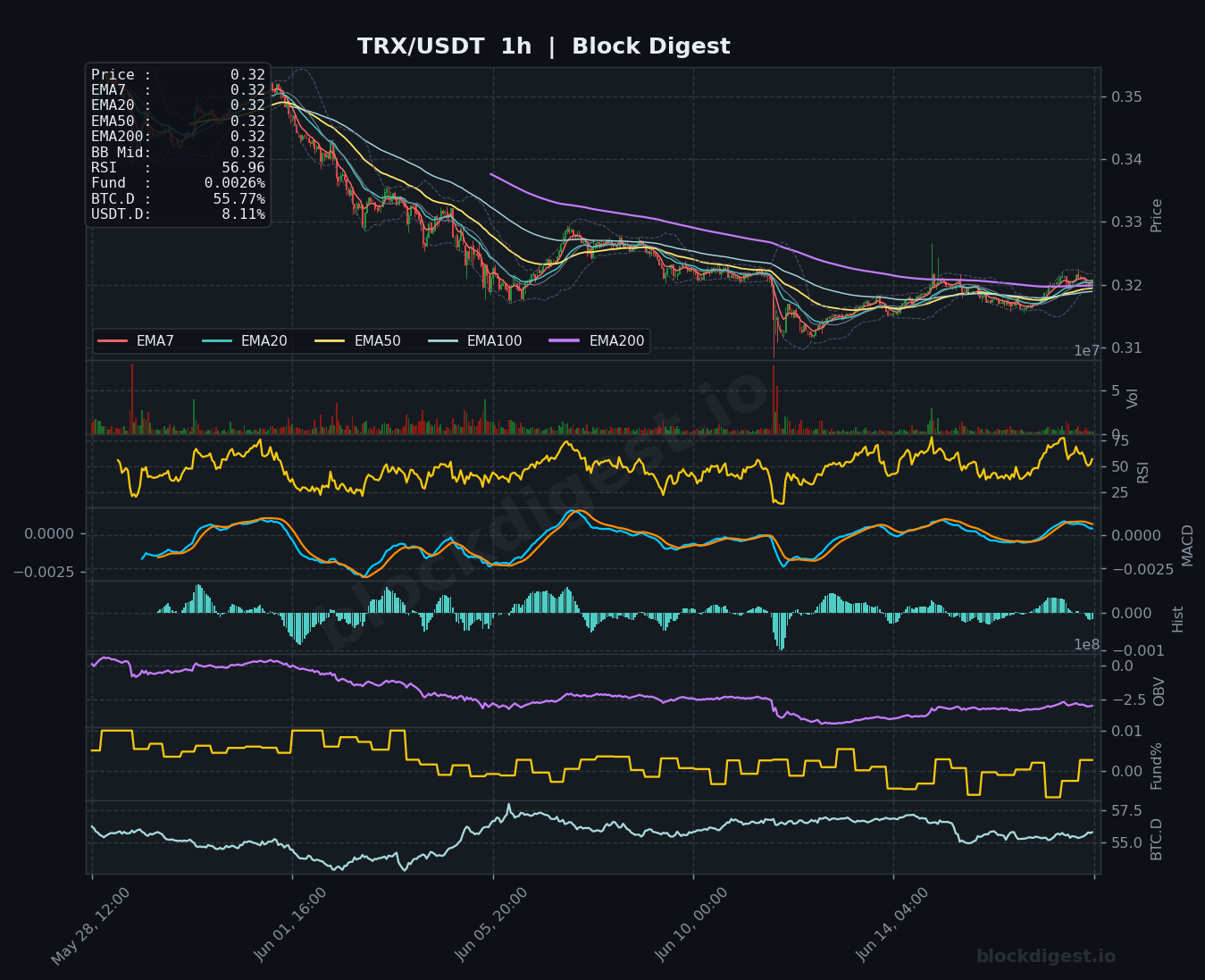Click the MACD axis title
The width and height of the screenshot is (1205, 980).
click(x=1187, y=545)
